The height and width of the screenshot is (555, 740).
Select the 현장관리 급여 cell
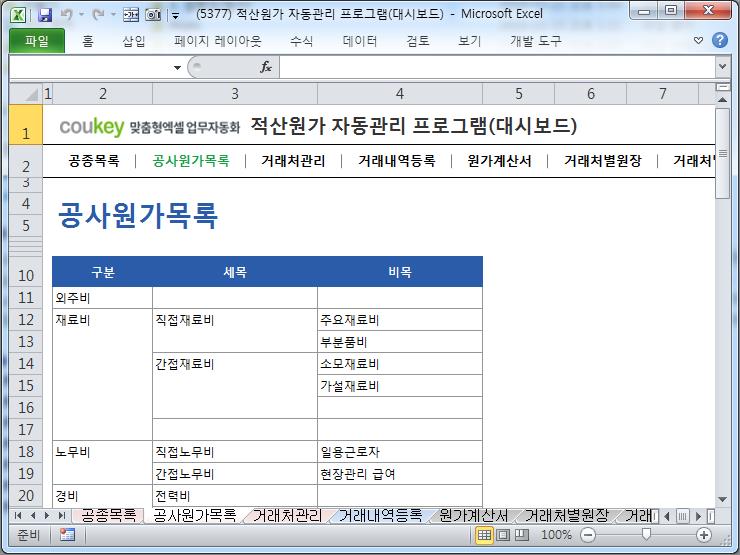pyautogui.click(x=400, y=474)
